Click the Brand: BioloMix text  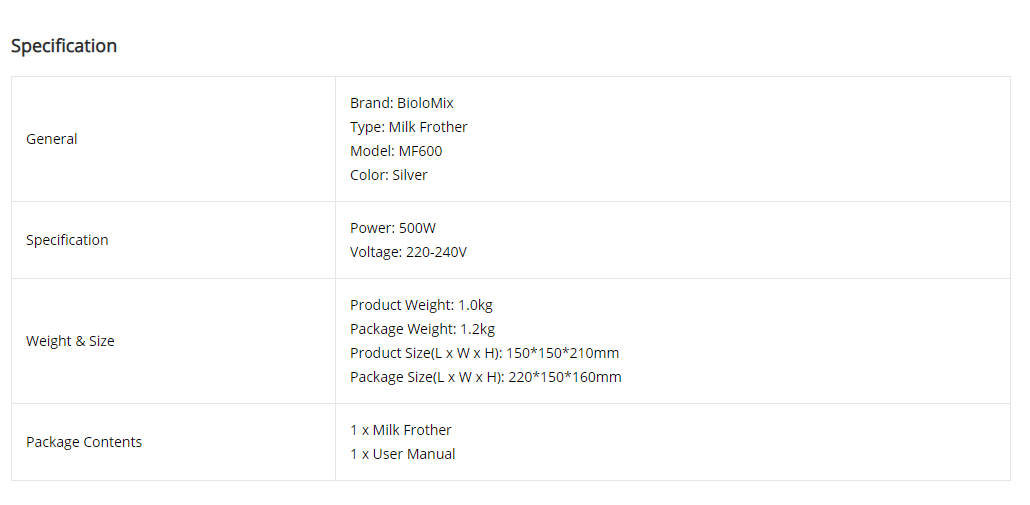pyautogui.click(x=401, y=103)
